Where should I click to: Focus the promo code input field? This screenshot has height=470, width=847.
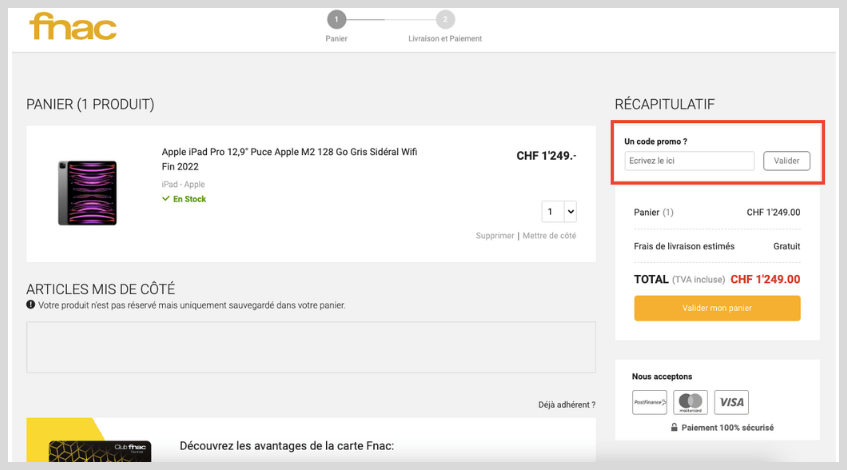[x=689, y=161]
